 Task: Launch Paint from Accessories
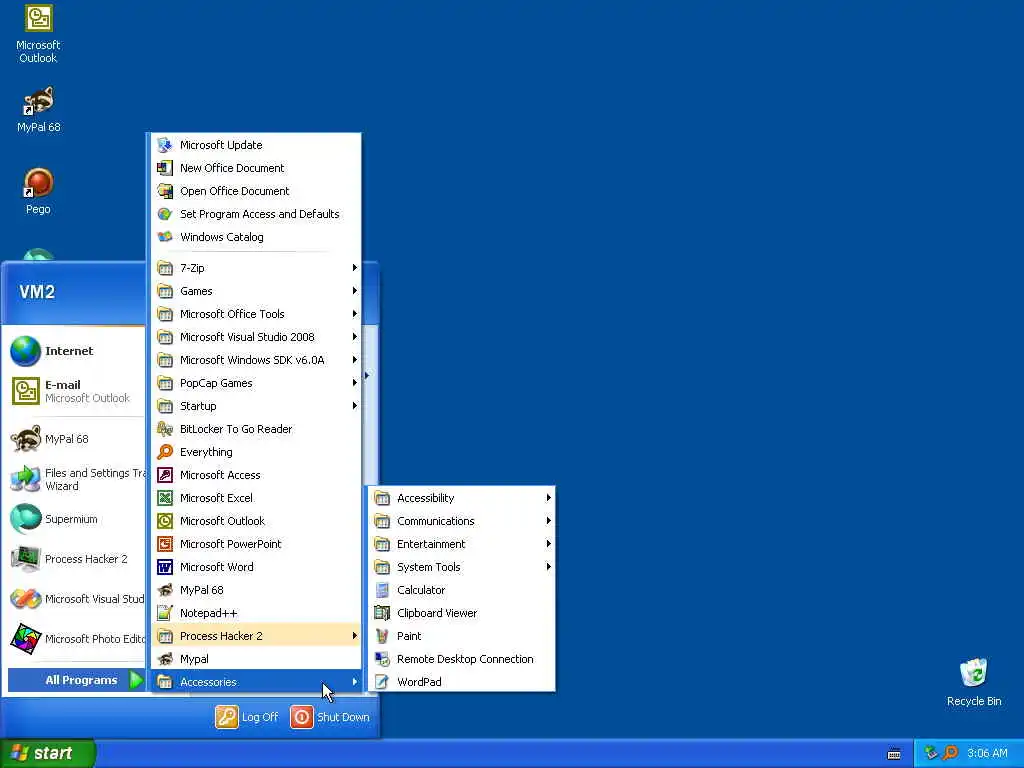462,635
